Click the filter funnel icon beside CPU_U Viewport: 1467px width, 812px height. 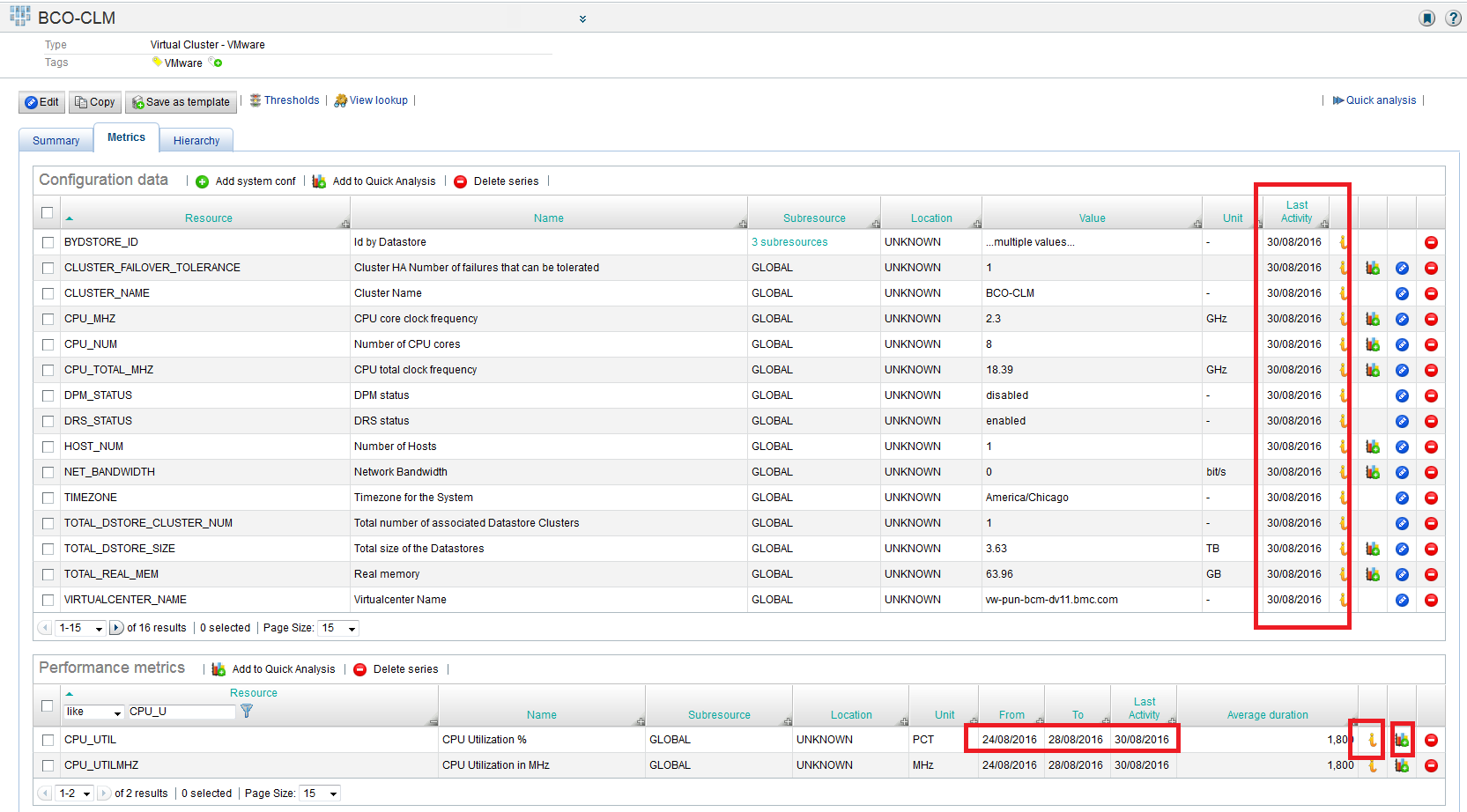[247, 711]
